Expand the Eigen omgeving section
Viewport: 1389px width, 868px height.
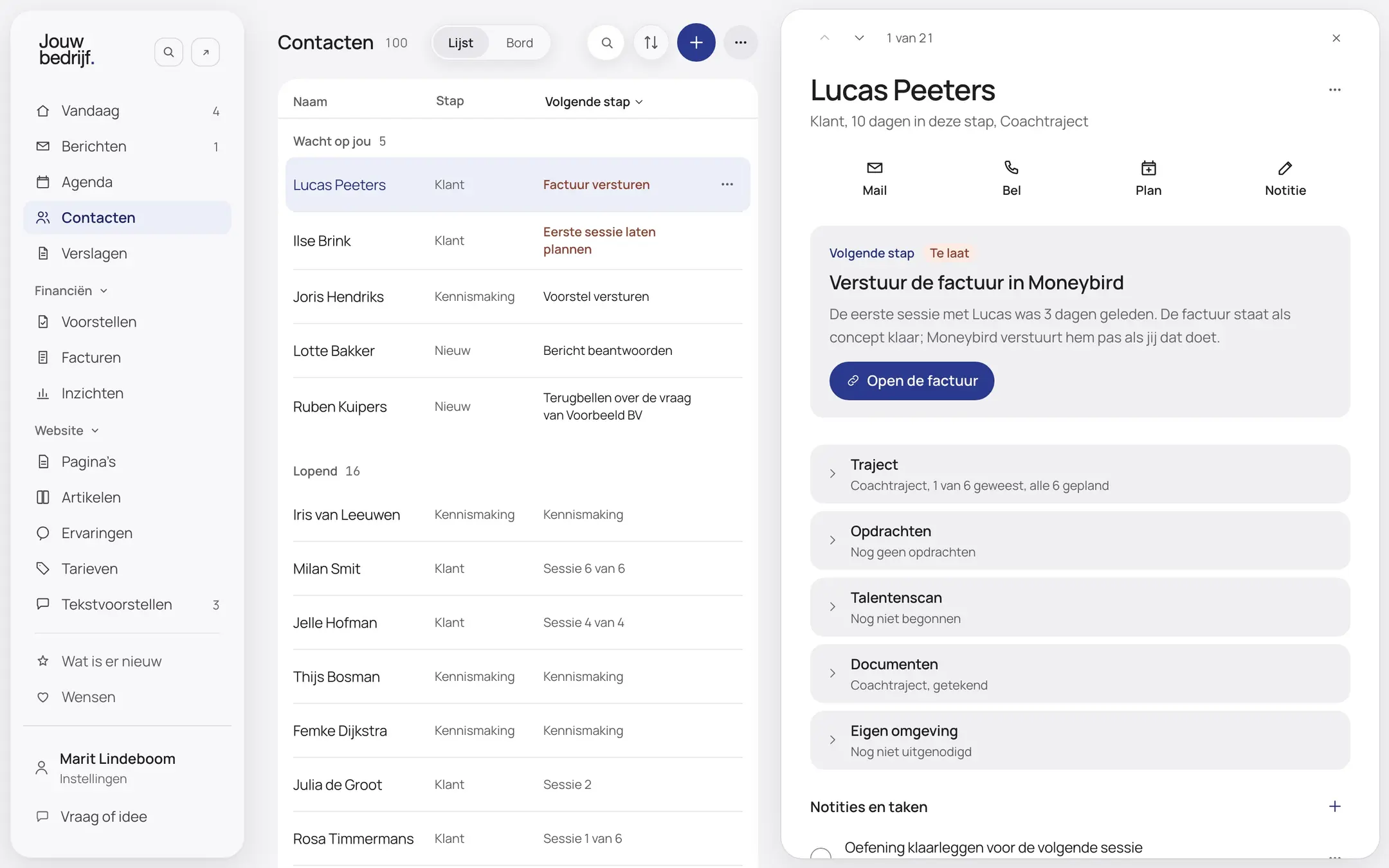1080,740
